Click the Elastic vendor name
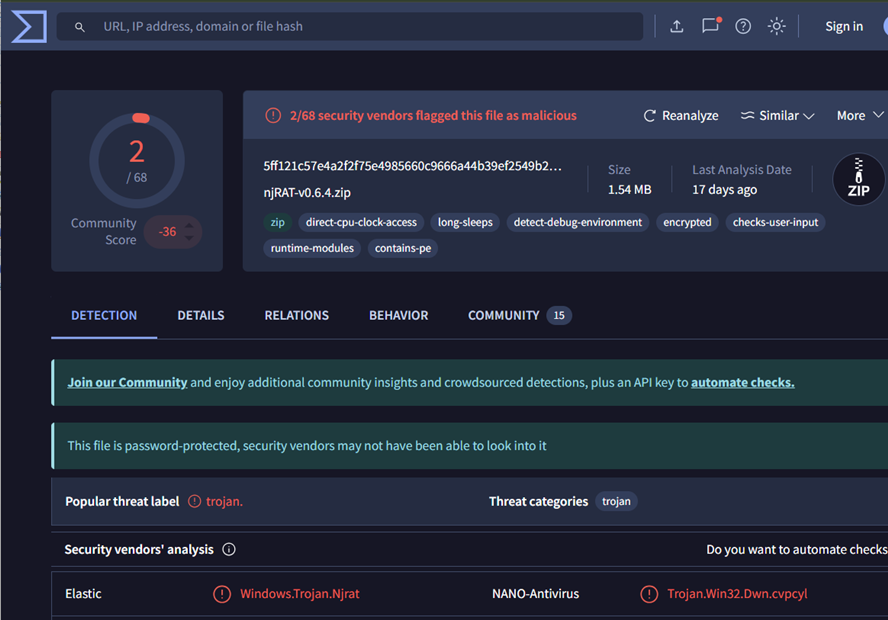888x620 pixels. click(83, 594)
